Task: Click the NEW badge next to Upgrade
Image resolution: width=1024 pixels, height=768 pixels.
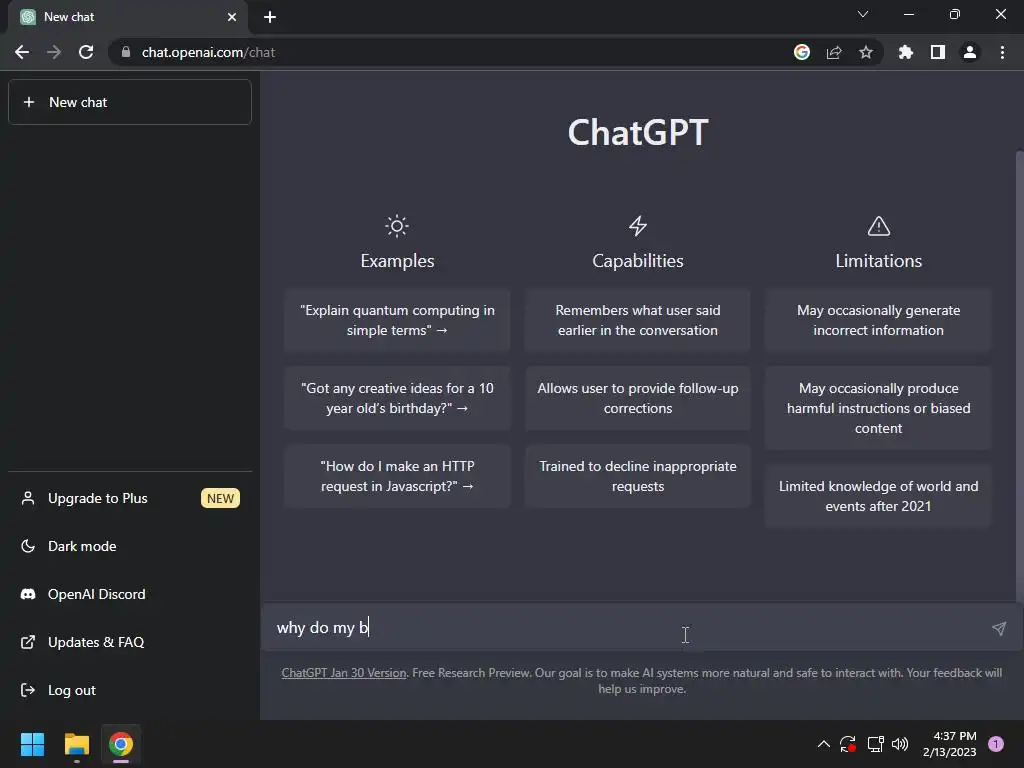Action: (220, 498)
